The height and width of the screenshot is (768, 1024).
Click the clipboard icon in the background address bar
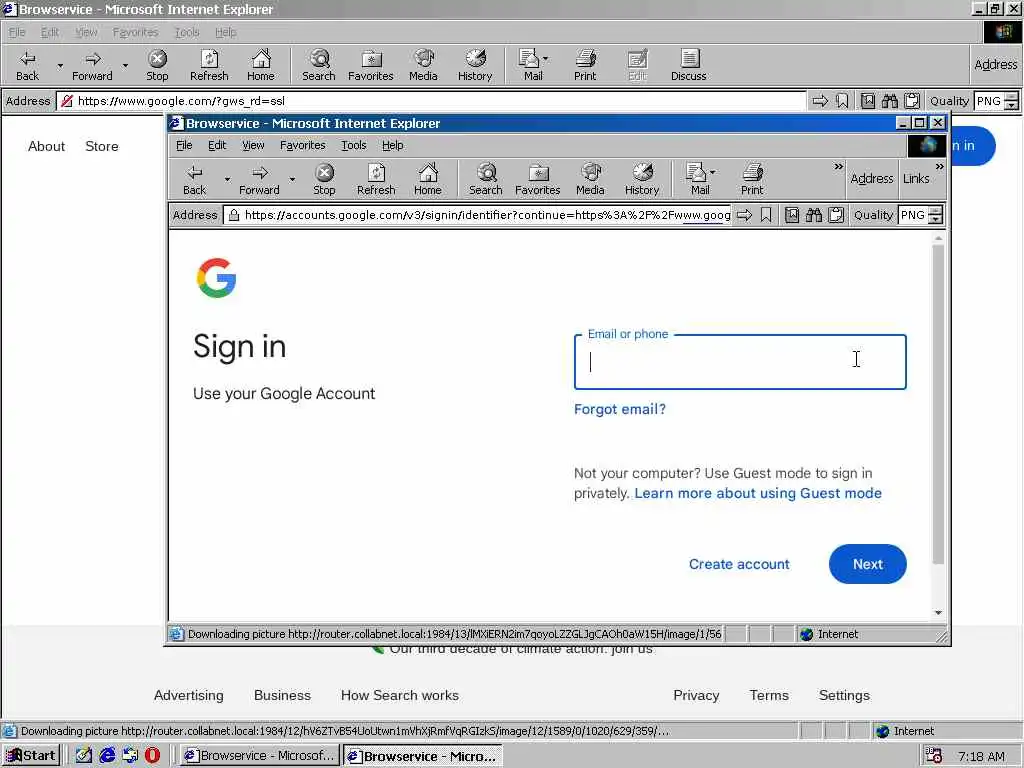click(912, 101)
